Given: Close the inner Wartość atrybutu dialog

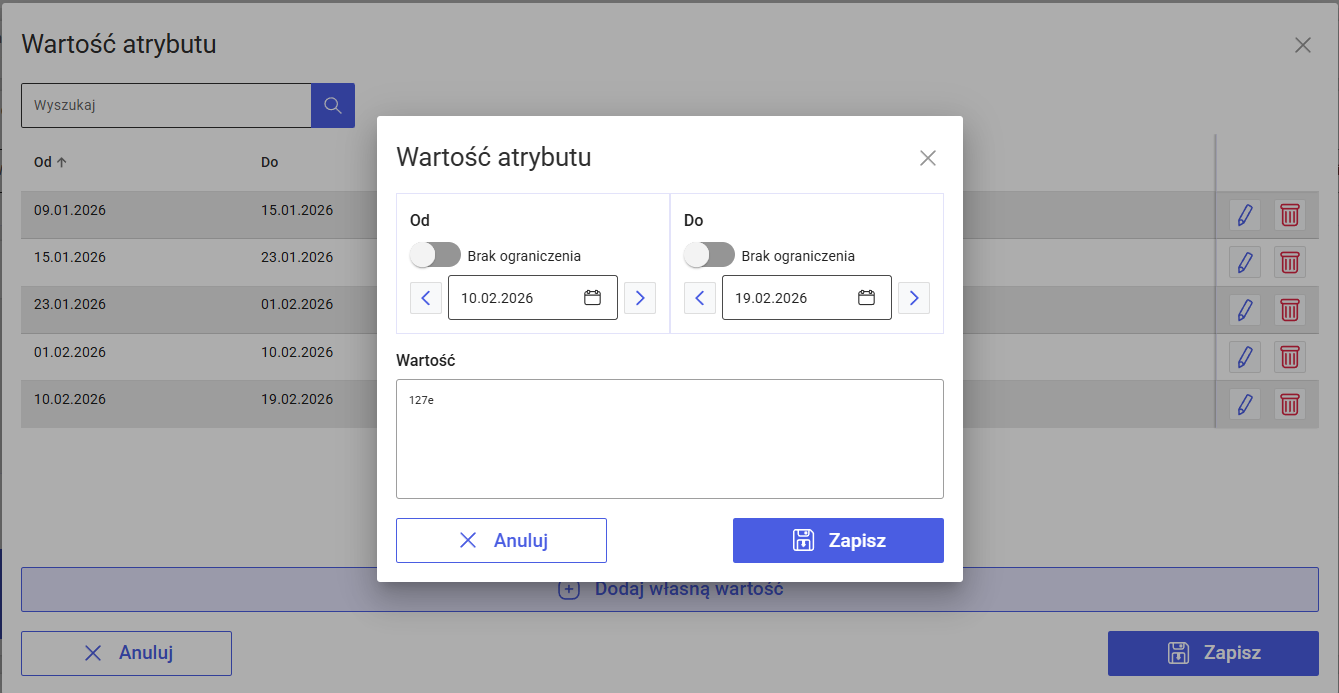Looking at the screenshot, I should tap(928, 158).
